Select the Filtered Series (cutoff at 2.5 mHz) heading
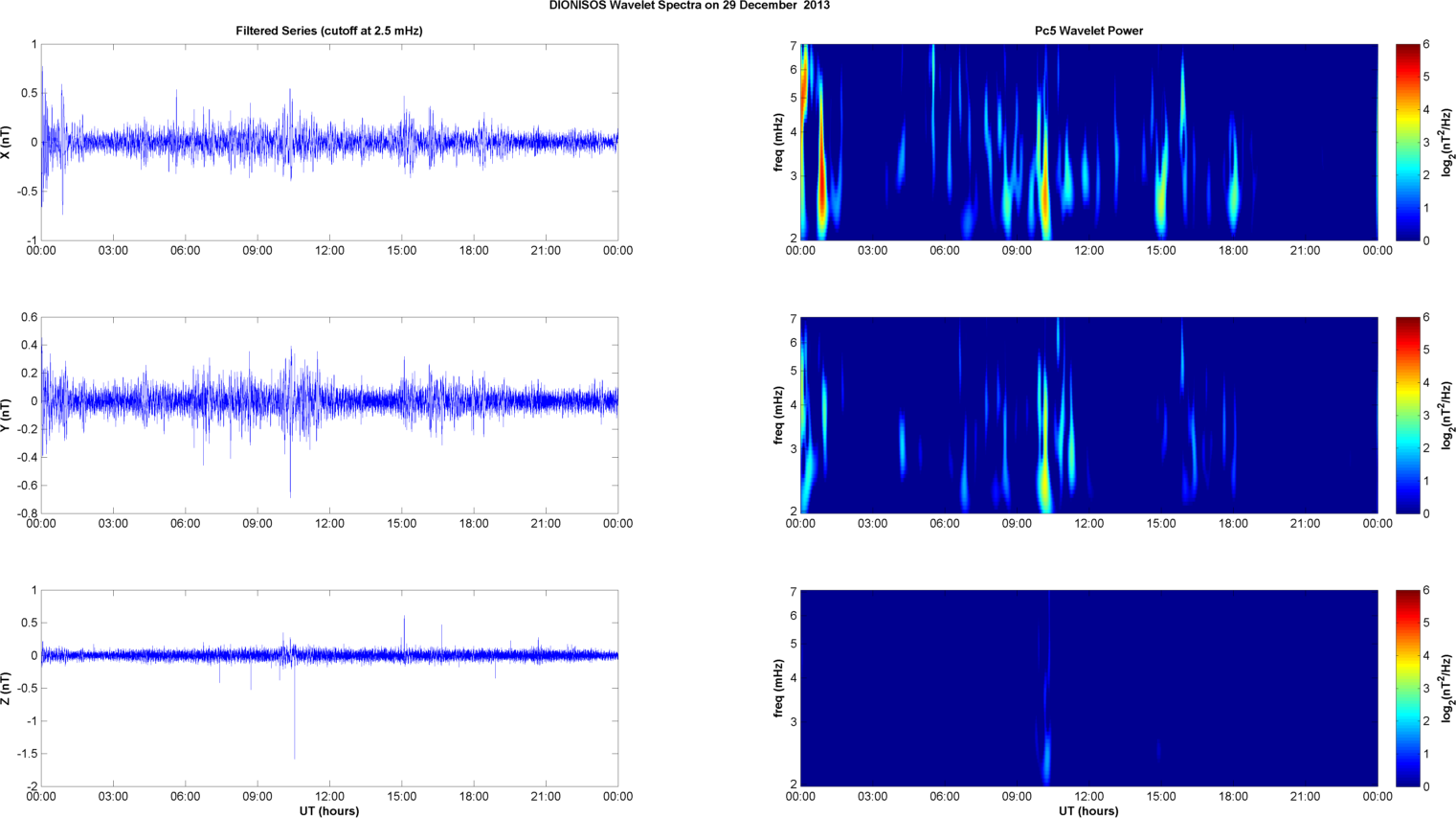The height and width of the screenshot is (818, 1456). [329, 31]
